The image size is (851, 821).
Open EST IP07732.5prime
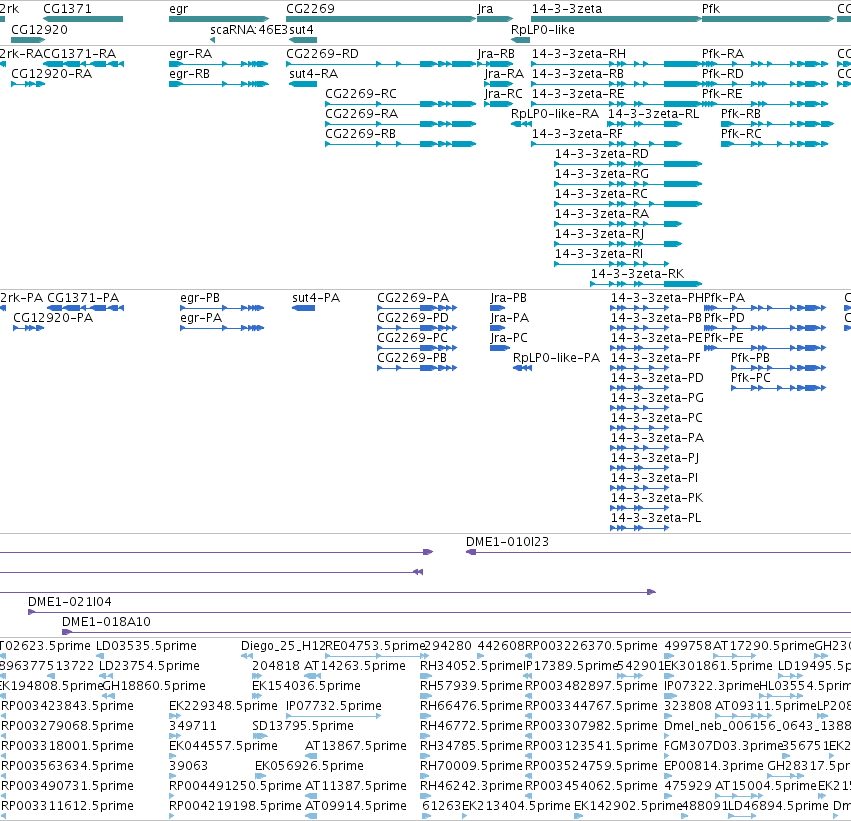[x=334, y=705]
